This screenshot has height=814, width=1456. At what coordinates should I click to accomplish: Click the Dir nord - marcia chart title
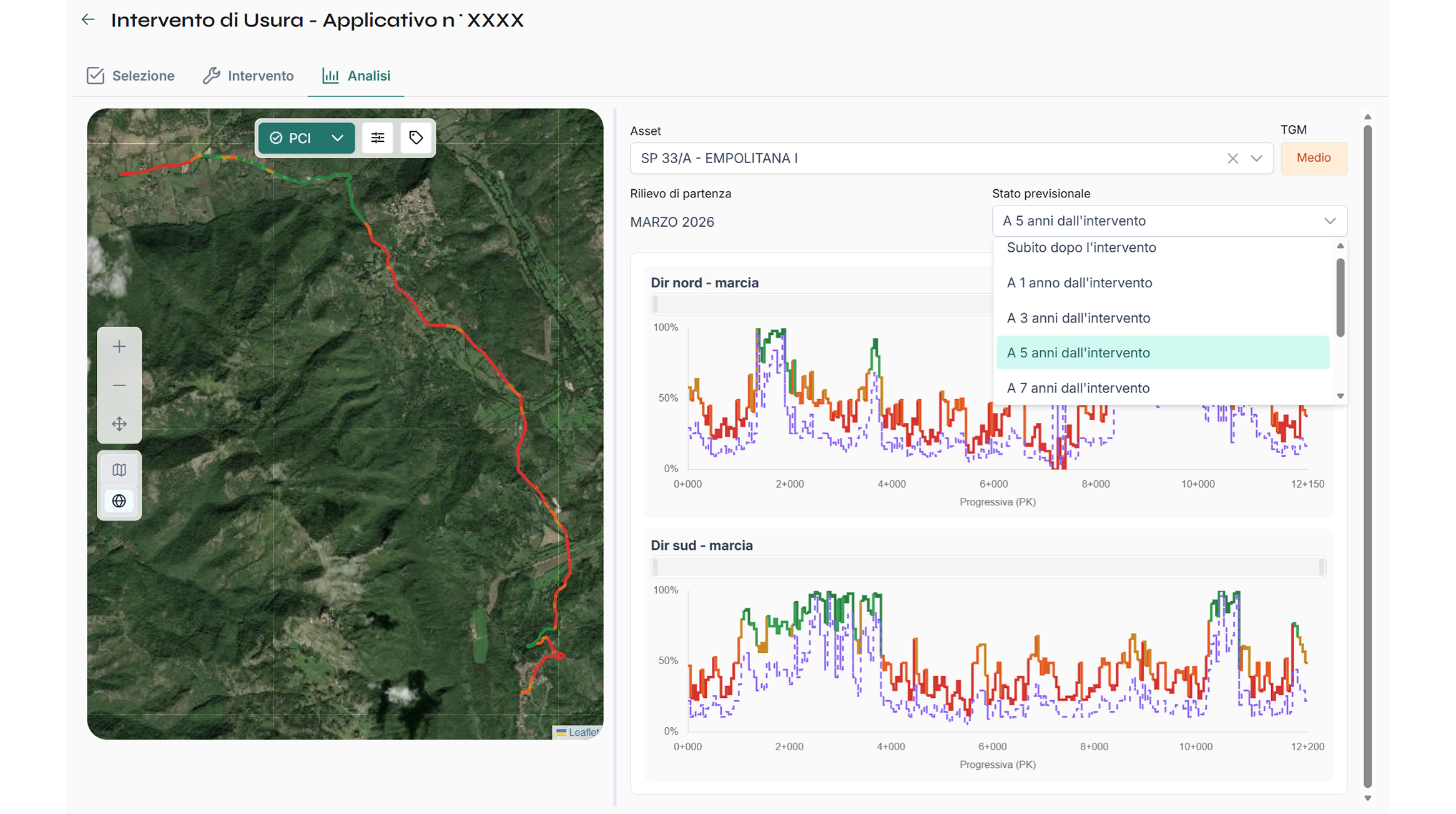[x=704, y=283]
